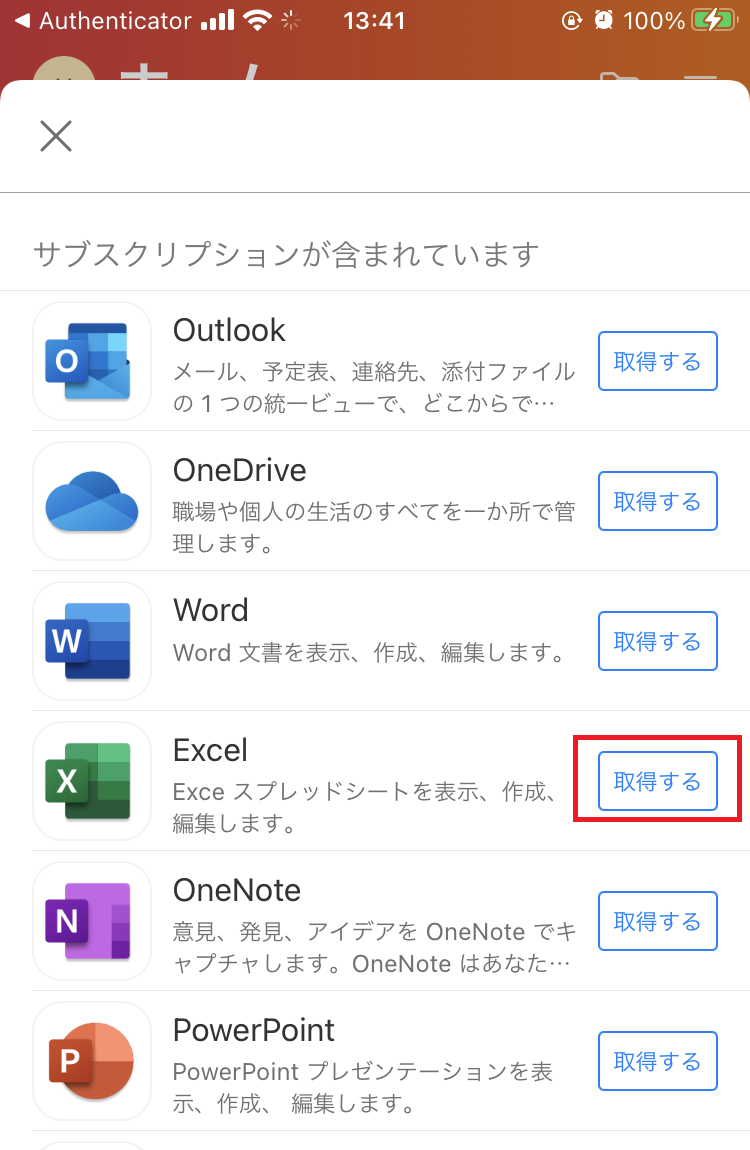The width and height of the screenshot is (750, 1150).
Task: Tap the PowerPoint app icon
Action: pyautogui.click(x=92, y=1061)
